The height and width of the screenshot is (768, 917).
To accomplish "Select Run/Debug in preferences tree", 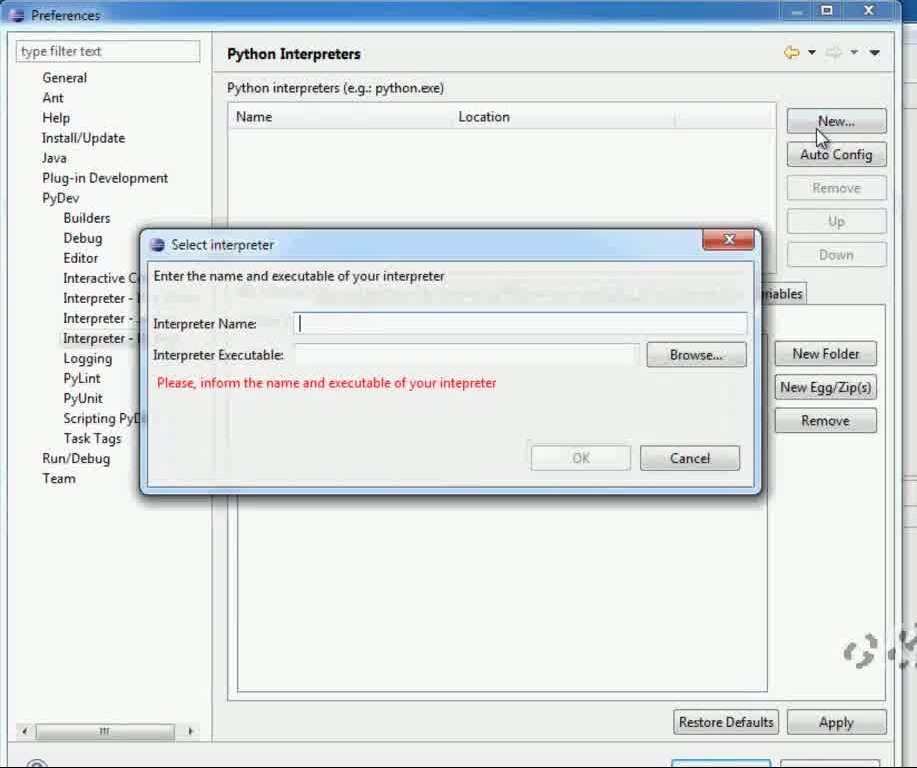I will tap(76, 459).
